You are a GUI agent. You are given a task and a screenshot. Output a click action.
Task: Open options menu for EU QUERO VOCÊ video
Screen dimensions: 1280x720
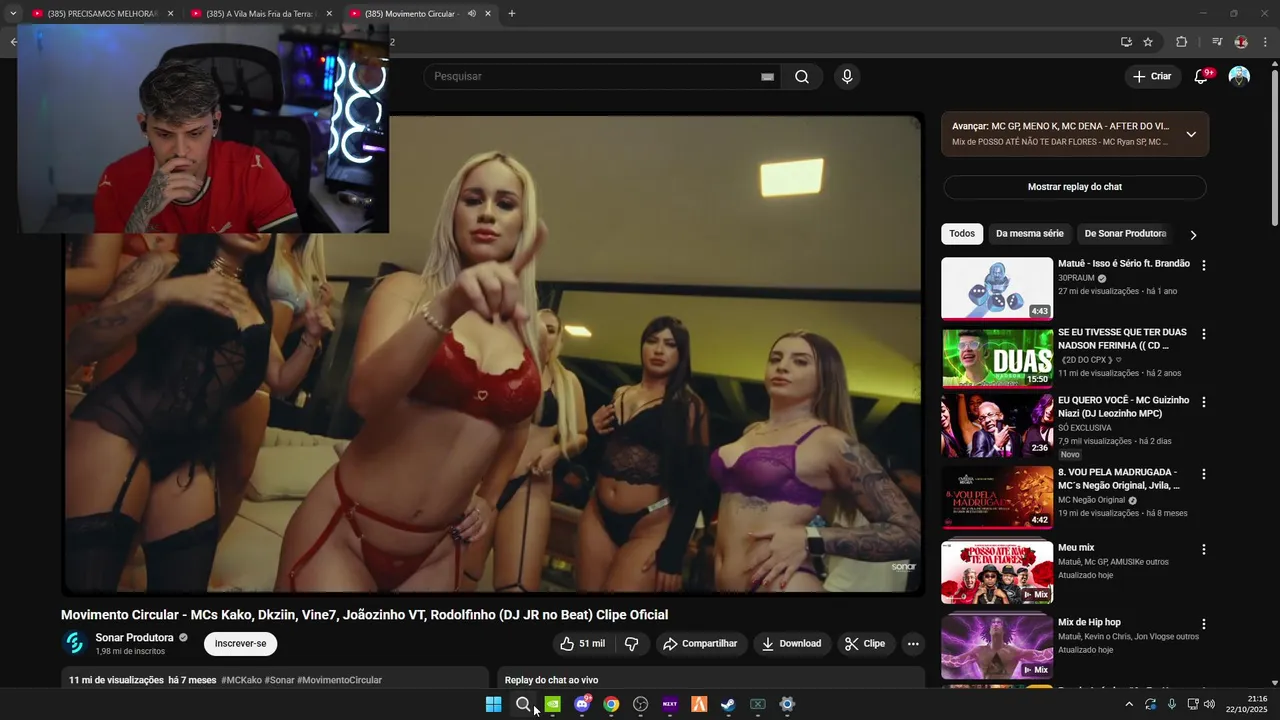point(1203,402)
